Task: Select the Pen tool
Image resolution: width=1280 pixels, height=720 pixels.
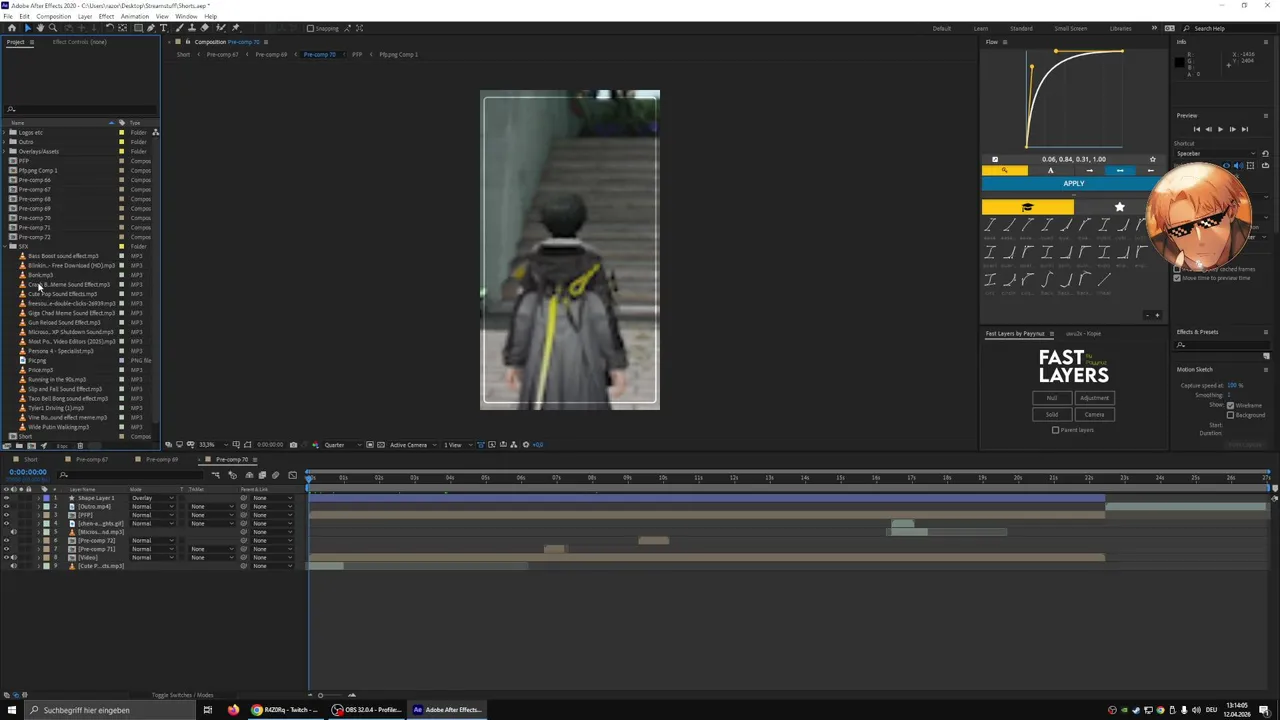Action: coord(151,28)
